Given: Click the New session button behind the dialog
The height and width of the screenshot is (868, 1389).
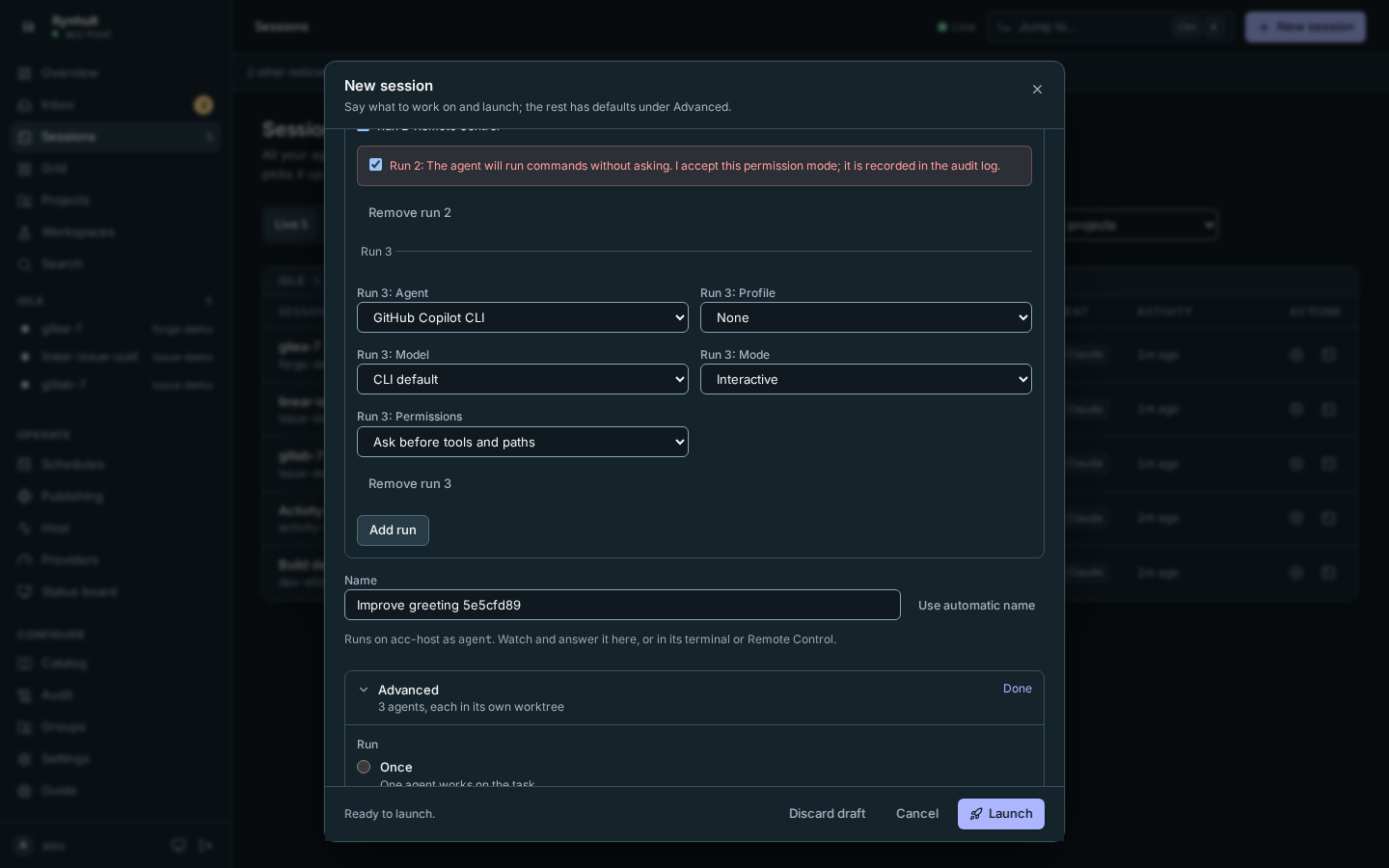Looking at the screenshot, I should (1305, 27).
